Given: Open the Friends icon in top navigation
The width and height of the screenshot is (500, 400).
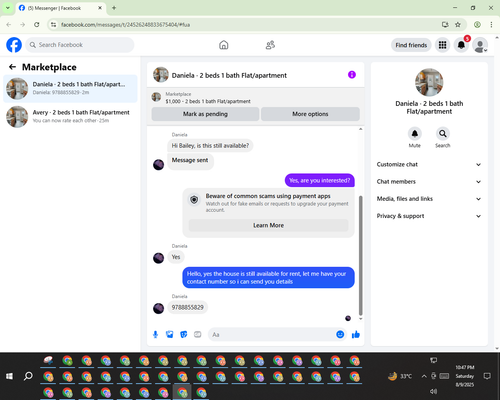Looking at the screenshot, I should [x=270, y=45].
